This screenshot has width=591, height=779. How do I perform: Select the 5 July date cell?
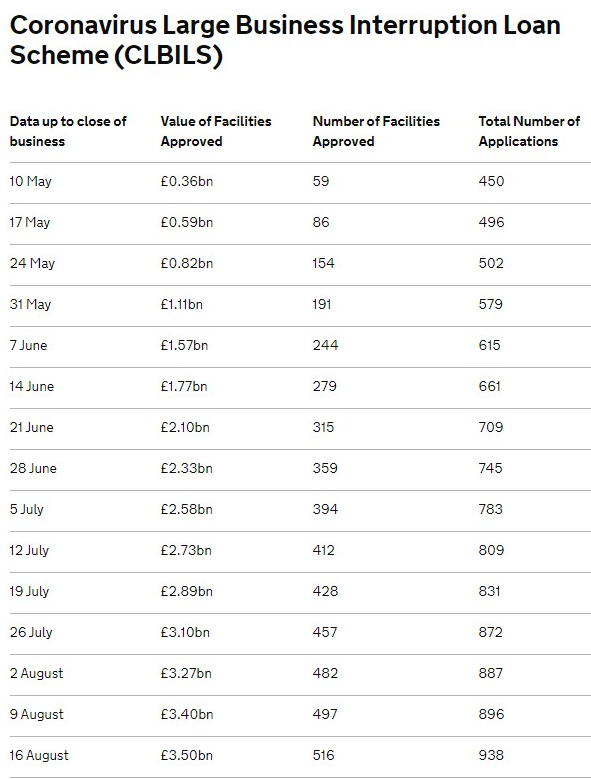click(27, 510)
